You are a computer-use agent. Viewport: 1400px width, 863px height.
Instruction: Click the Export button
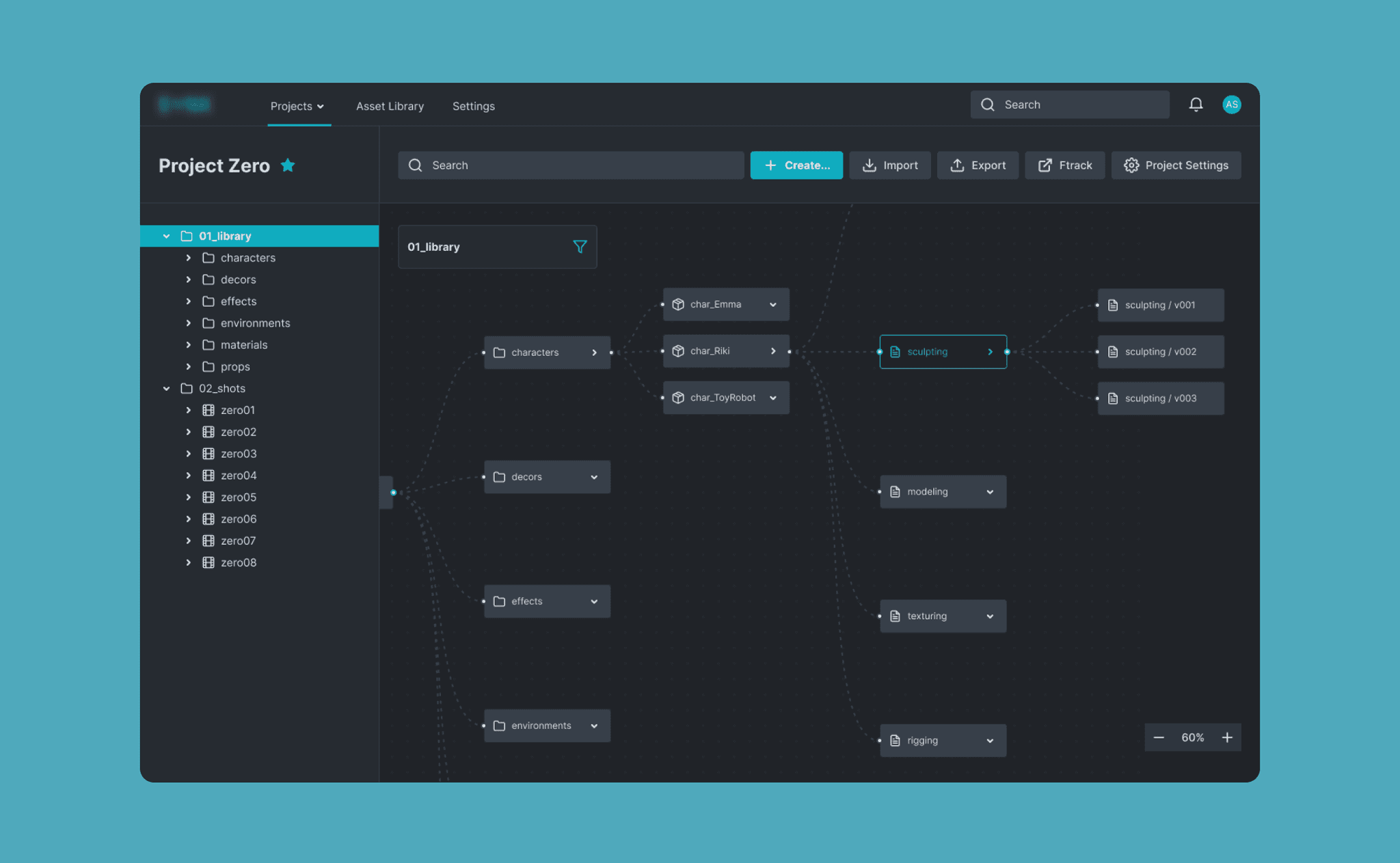pyautogui.click(x=978, y=165)
